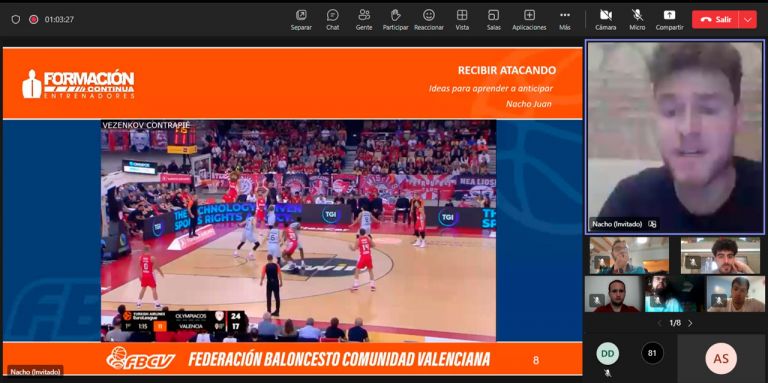Open the Chat panel
This screenshot has width=768, height=383.
pos(333,20)
